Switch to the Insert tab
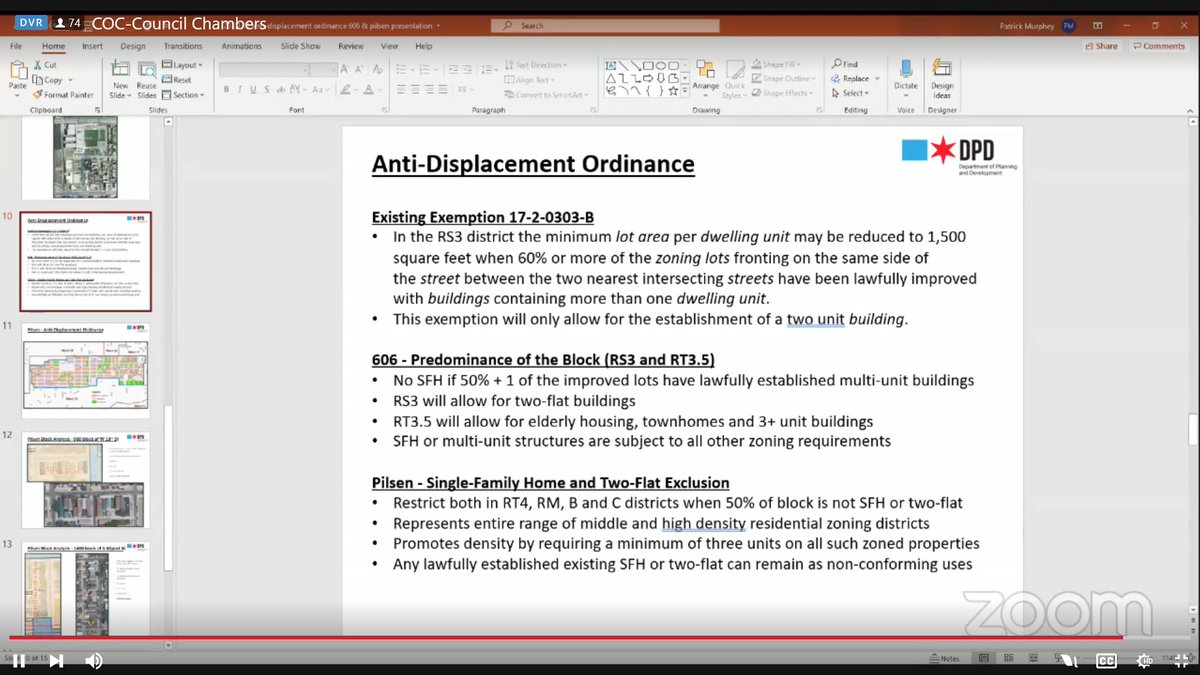The width and height of the screenshot is (1200, 675). 92,46
